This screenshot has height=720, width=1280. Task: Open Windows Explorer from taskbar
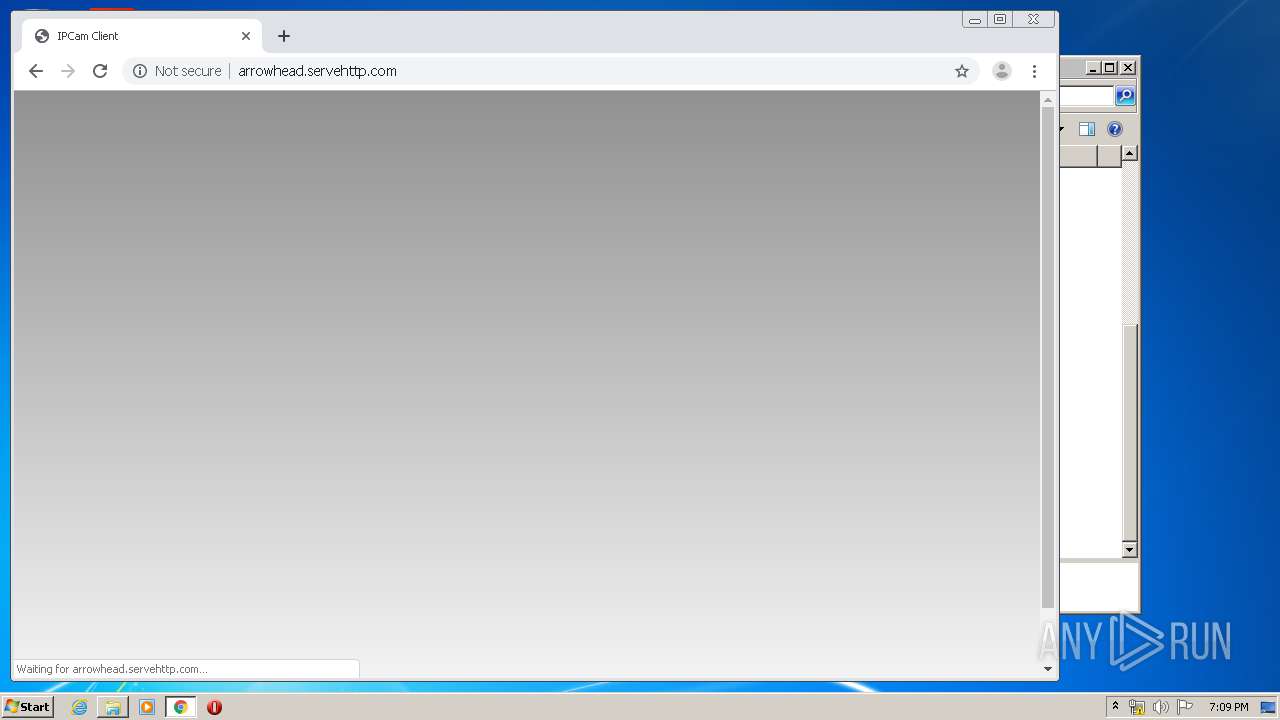(113, 707)
